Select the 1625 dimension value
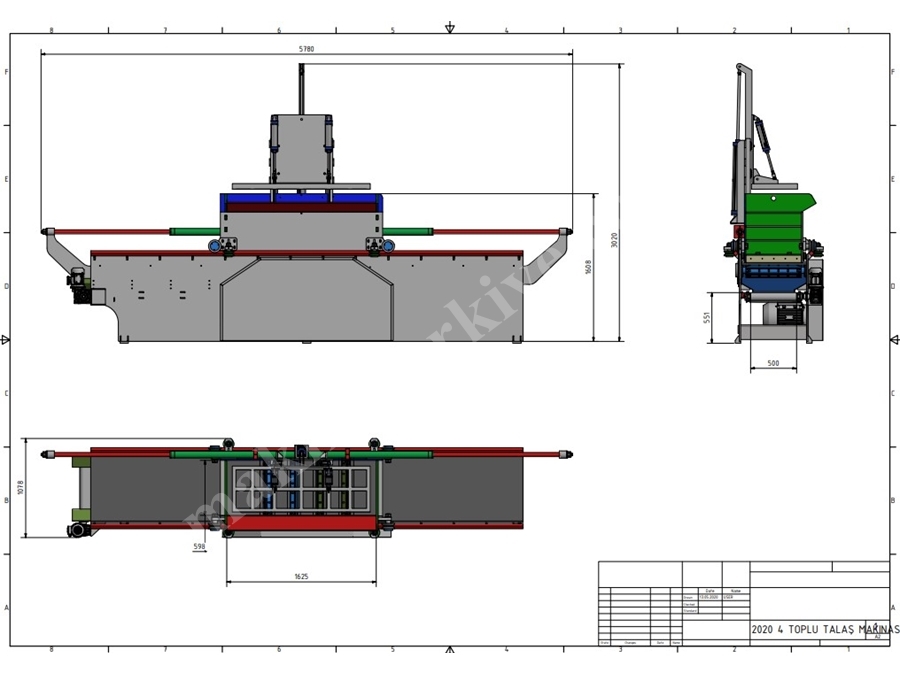This screenshot has height=675, width=900. pyautogui.click(x=301, y=576)
